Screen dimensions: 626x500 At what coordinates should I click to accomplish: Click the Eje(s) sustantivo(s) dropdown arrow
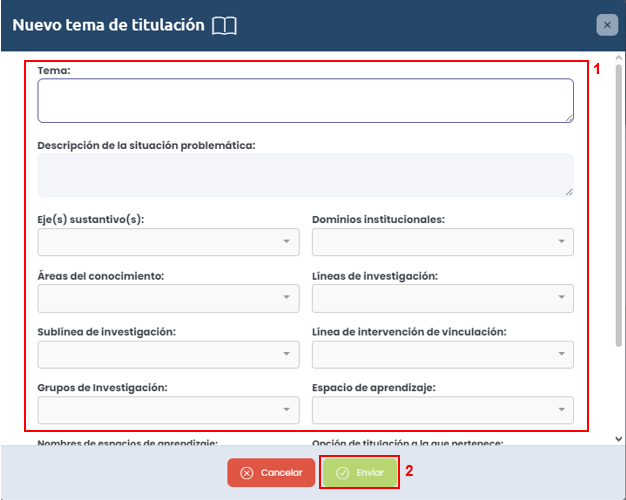pos(286,242)
